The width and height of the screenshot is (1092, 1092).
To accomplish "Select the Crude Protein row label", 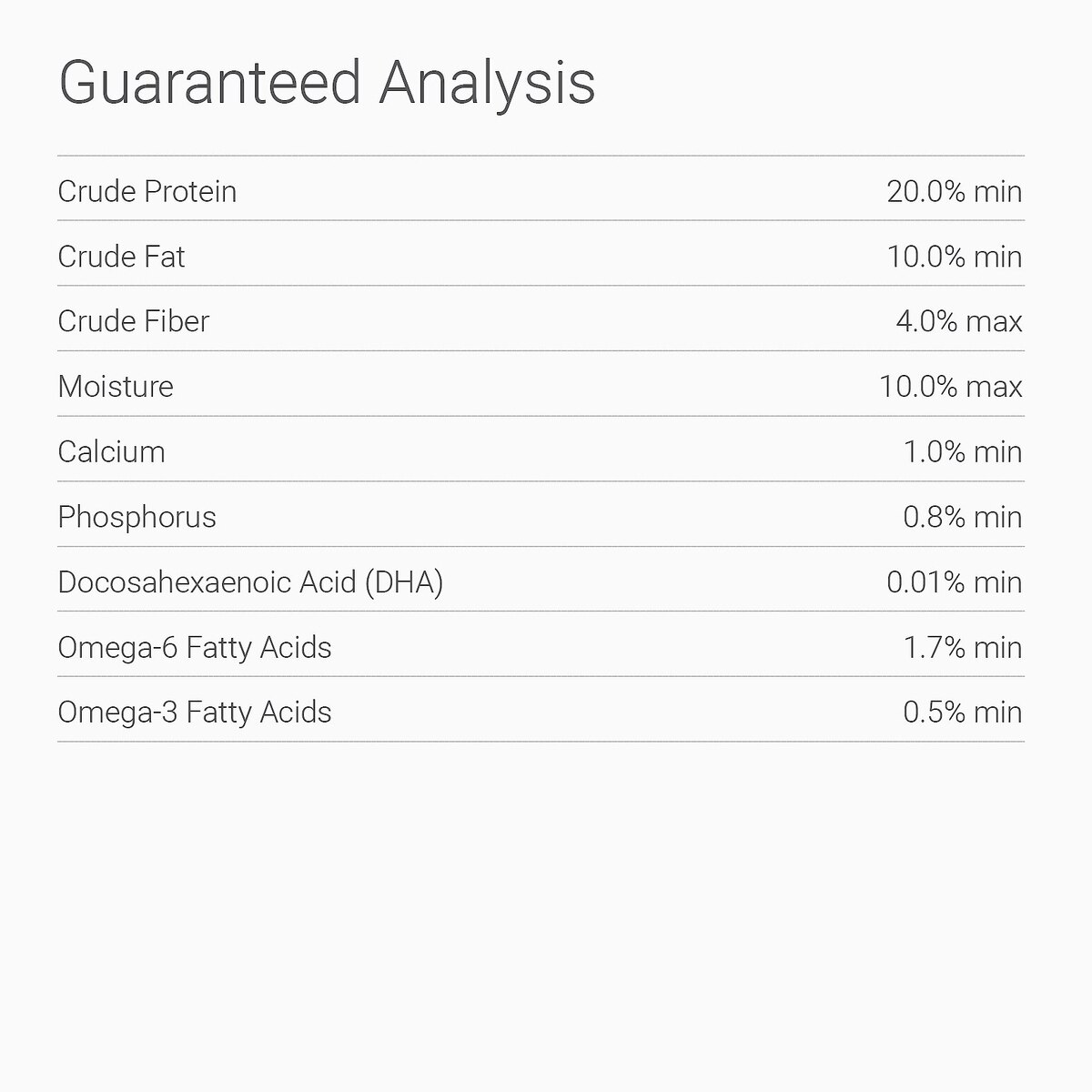I will point(147,192).
